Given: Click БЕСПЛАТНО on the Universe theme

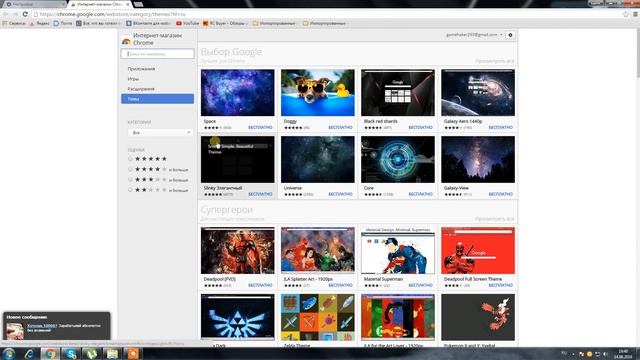Looking at the screenshot, I should (x=340, y=194).
